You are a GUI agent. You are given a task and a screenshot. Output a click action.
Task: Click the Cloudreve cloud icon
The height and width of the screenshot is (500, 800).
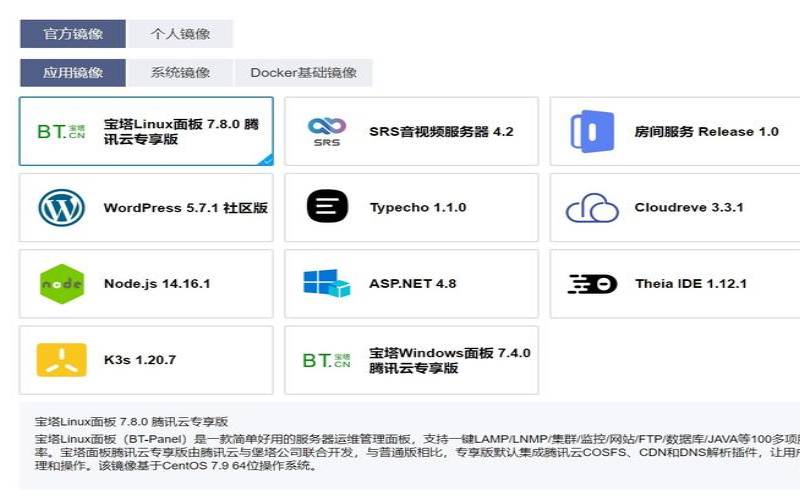[x=592, y=208]
